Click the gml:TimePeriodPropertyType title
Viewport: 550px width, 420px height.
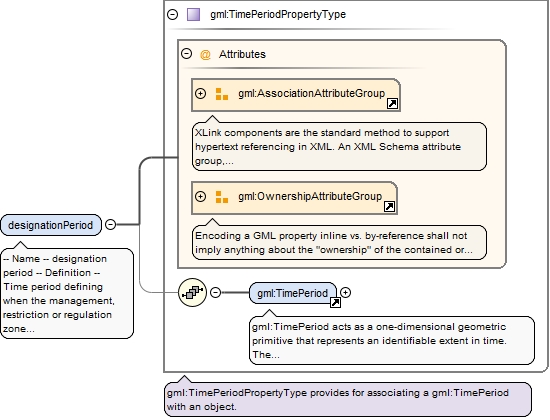click(x=278, y=14)
